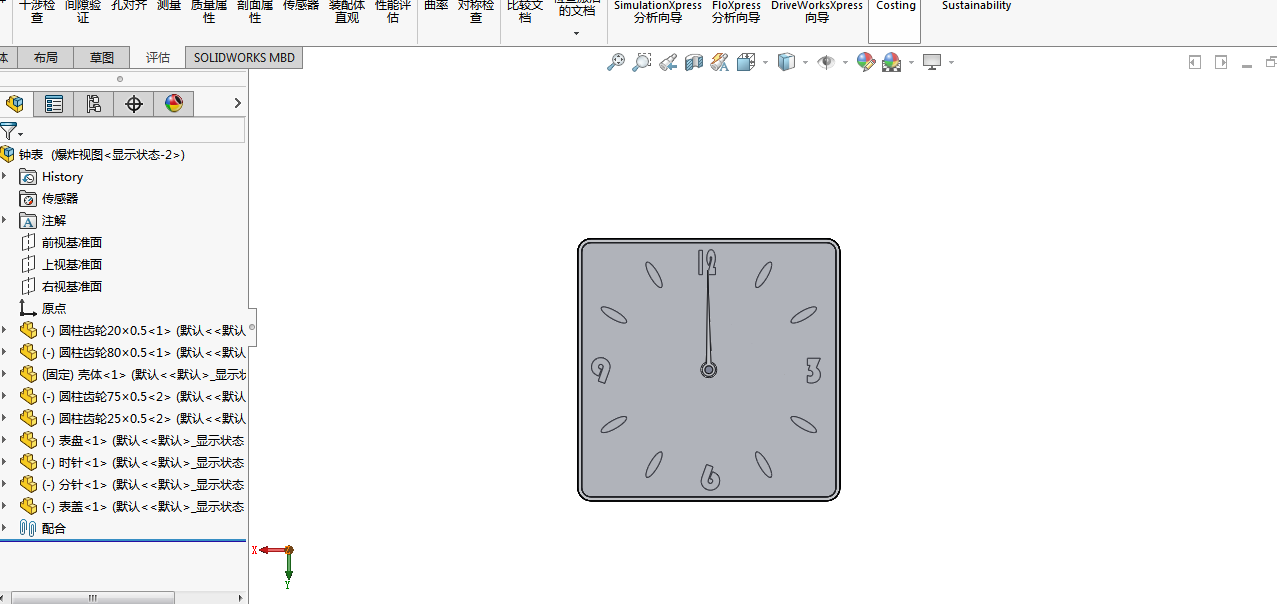The width and height of the screenshot is (1277, 604).
Task: Select 原点 origin item
Action: point(54,308)
